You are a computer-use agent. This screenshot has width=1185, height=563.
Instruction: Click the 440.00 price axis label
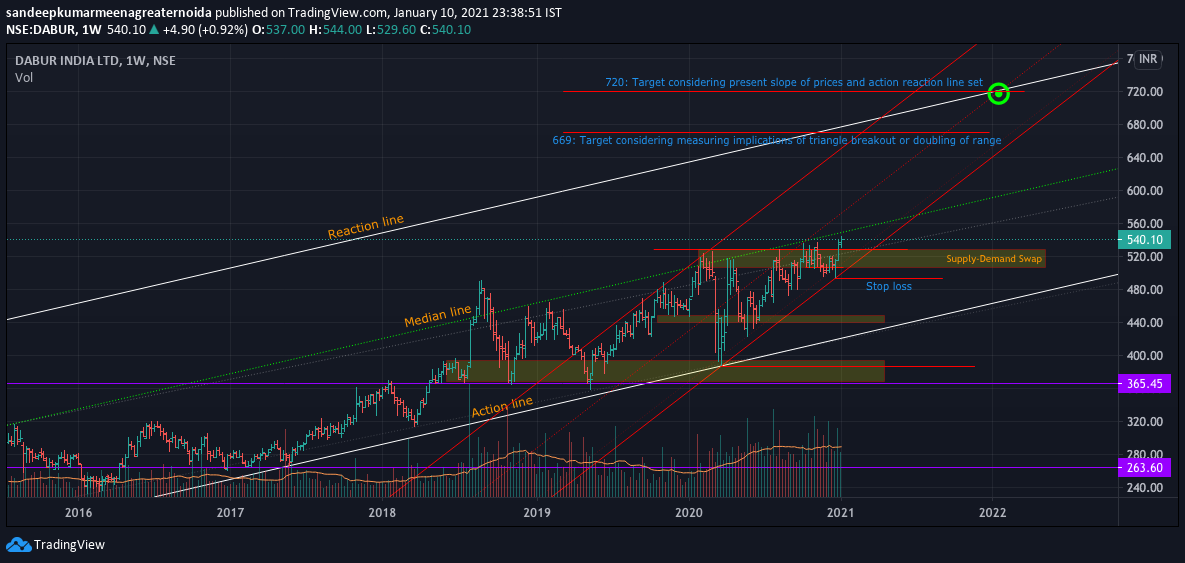tap(1143, 323)
